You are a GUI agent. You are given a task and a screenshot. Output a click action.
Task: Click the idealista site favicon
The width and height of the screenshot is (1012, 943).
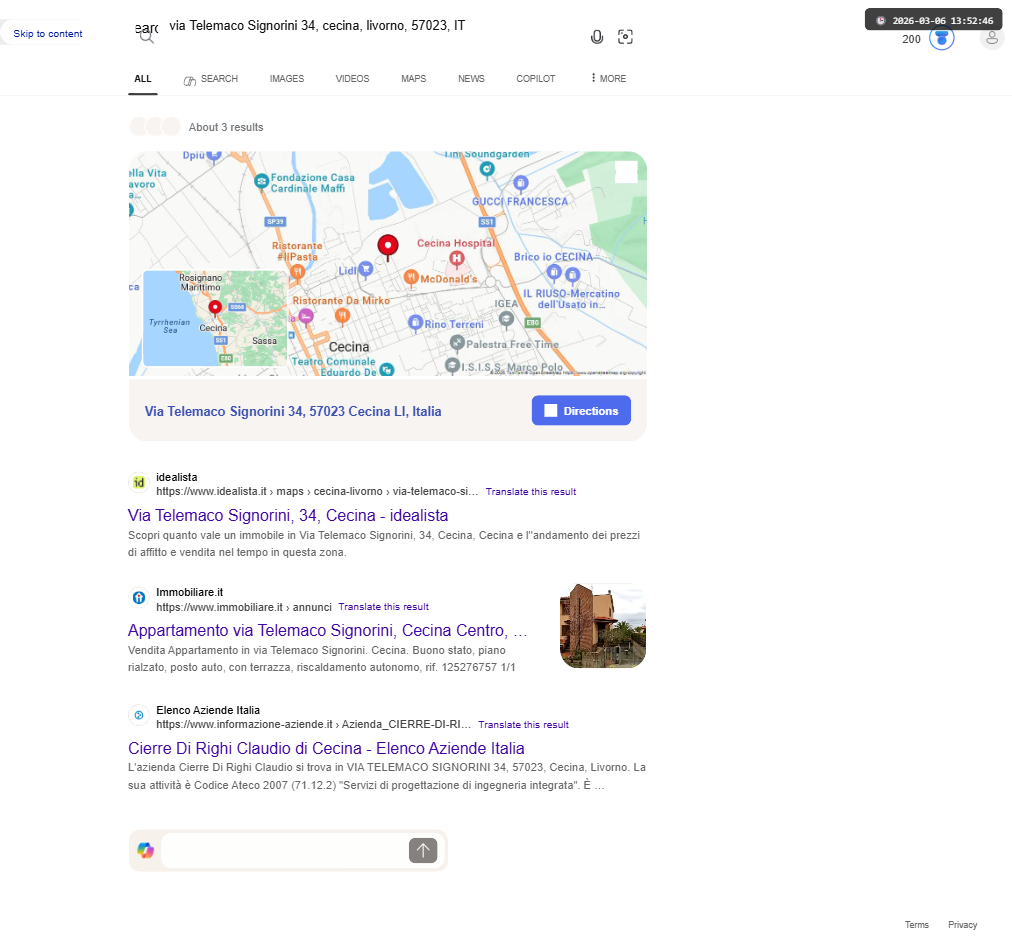[x=139, y=482]
